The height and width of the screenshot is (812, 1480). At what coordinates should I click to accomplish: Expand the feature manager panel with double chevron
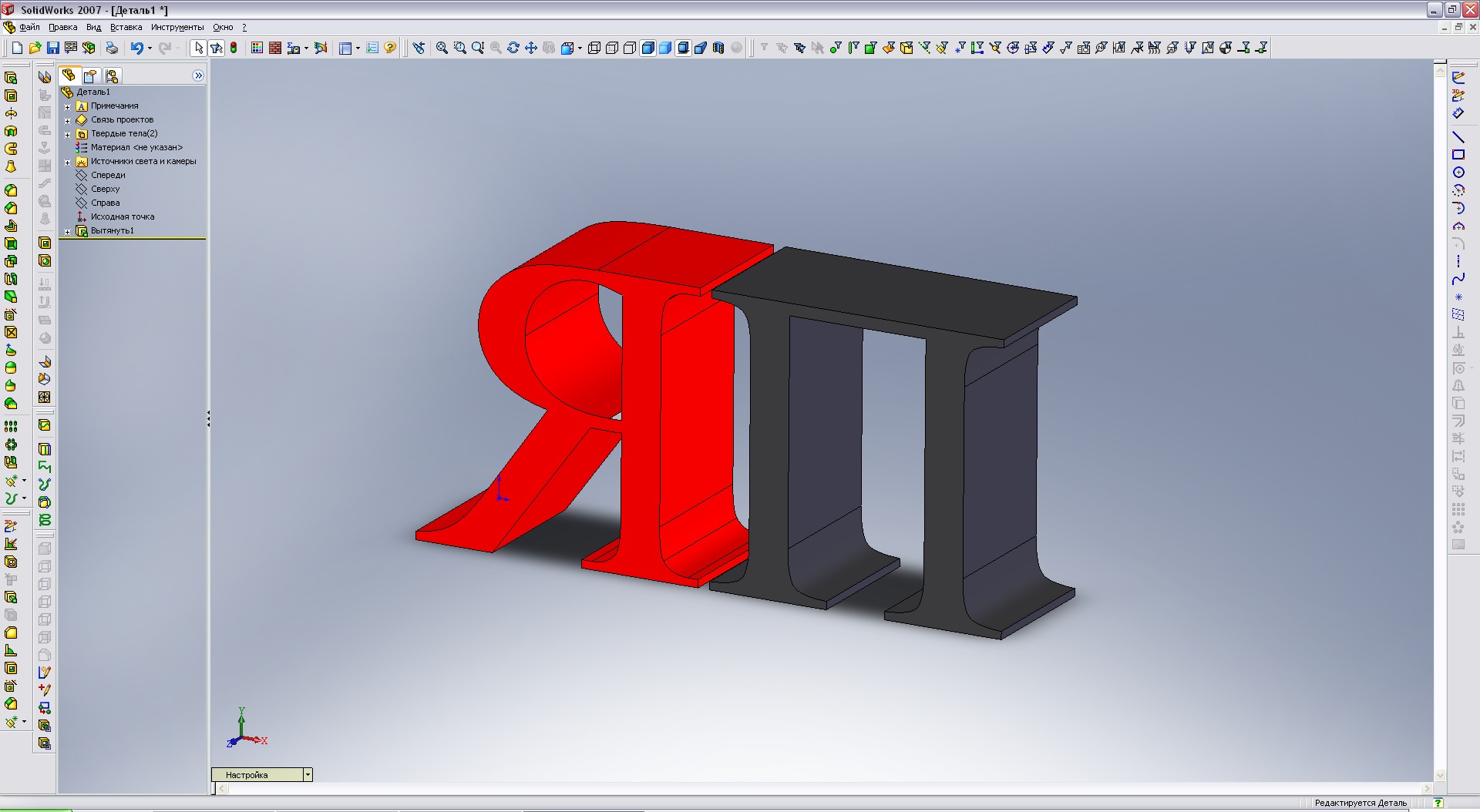[x=198, y=75]
